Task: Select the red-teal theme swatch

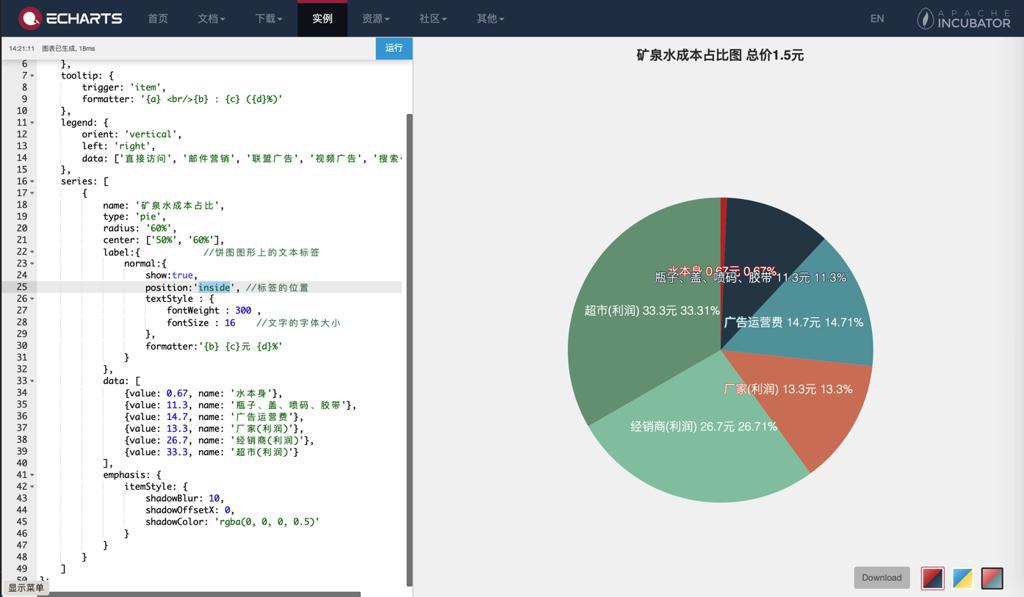Action: [x=992, y=577]
